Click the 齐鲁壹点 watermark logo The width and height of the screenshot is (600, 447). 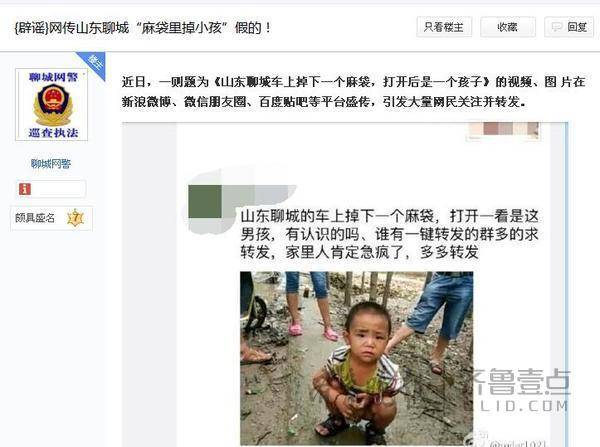click(519, 389)
